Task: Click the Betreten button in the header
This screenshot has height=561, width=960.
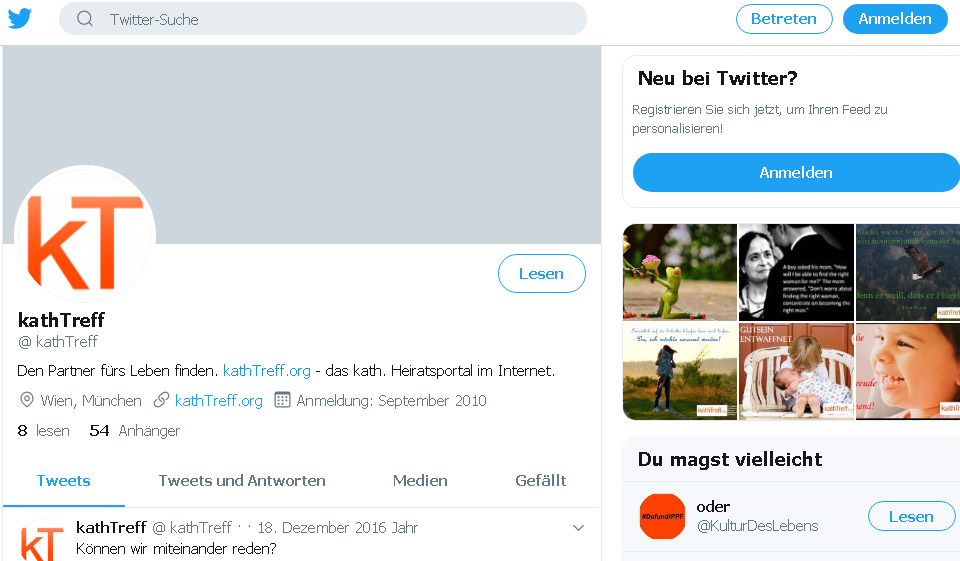Action: 784,19
